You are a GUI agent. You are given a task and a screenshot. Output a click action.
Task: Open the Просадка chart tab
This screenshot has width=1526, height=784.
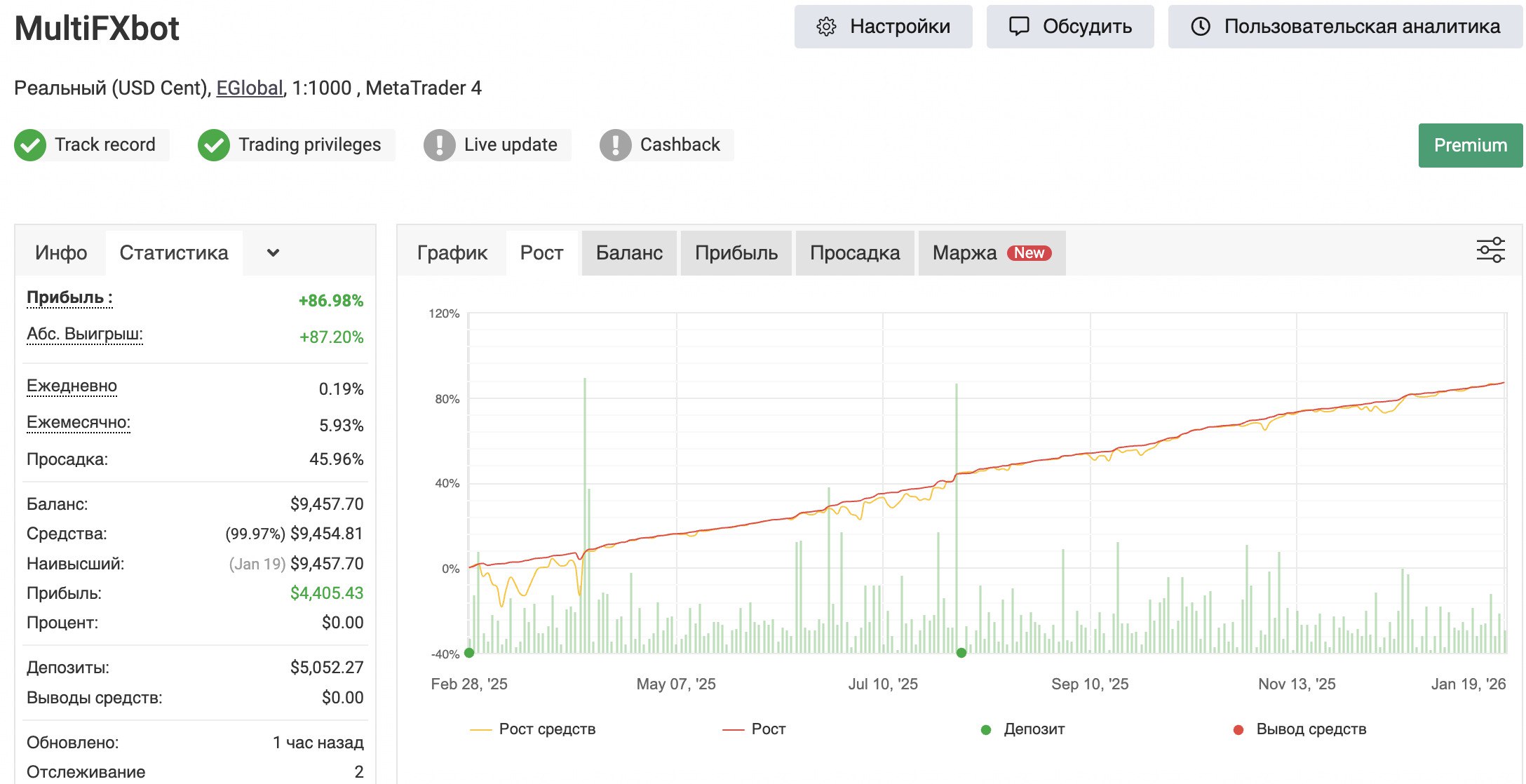pos(854,252)
